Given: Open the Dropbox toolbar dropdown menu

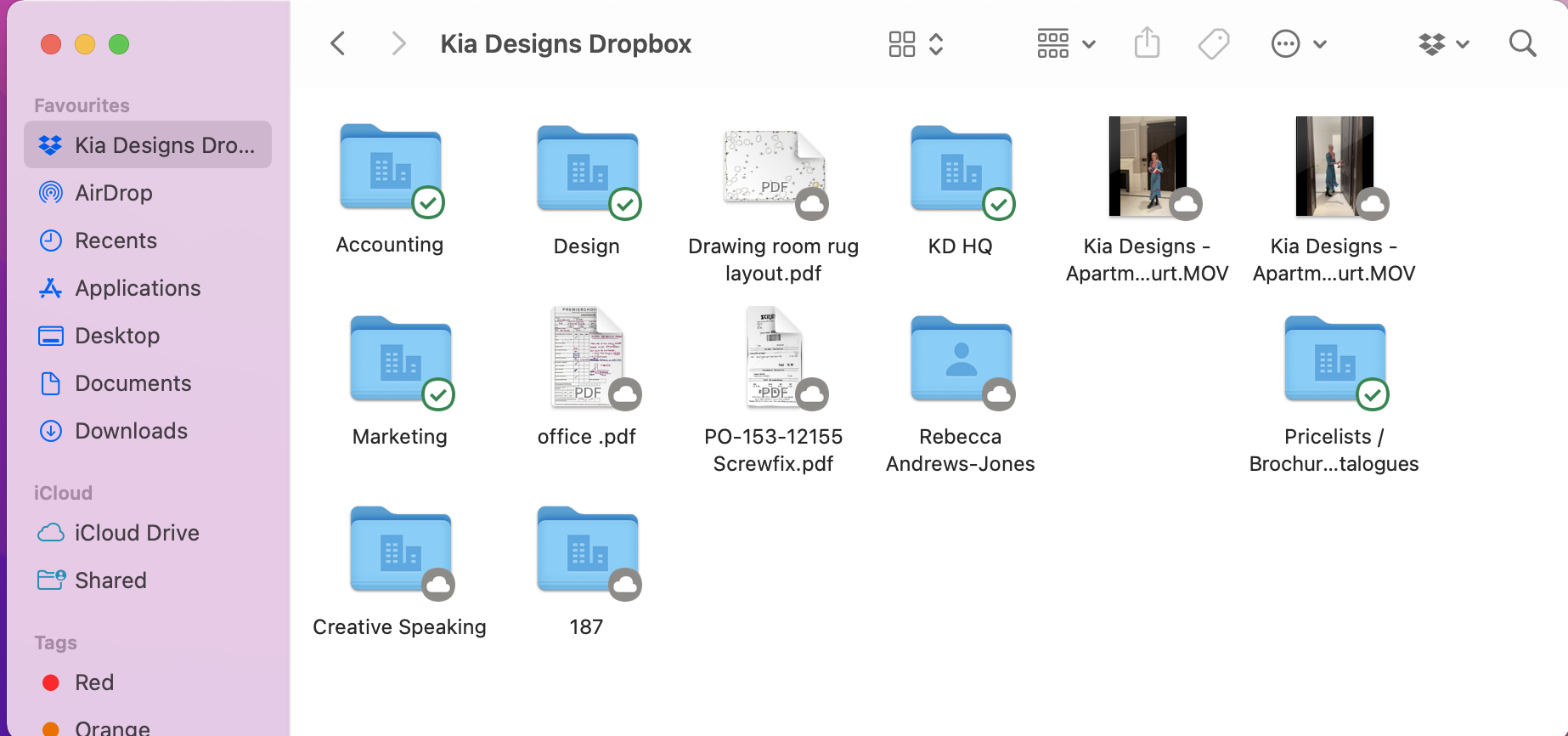Looking at the screenshot, I should pos(1443,43).
